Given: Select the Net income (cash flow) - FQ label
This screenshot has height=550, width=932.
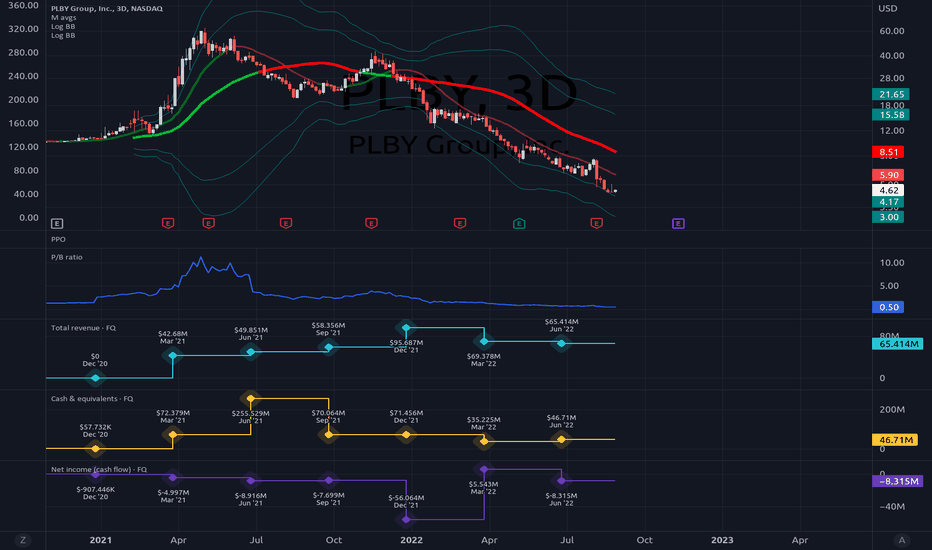Looking at the screenshot, I should click(x=99, y=469).
